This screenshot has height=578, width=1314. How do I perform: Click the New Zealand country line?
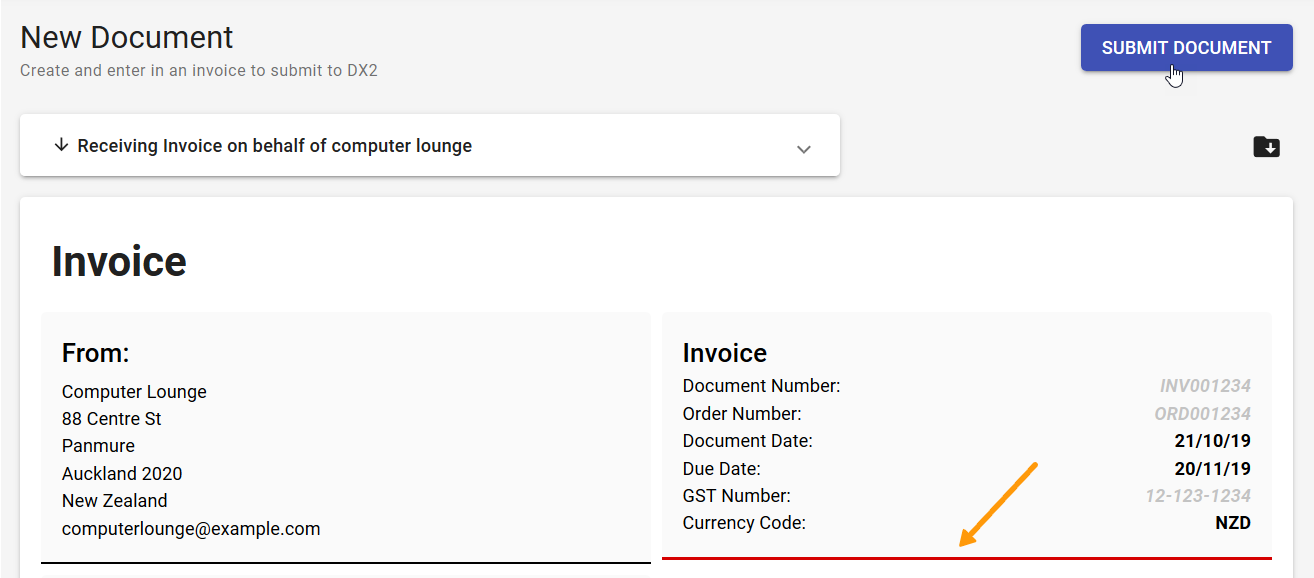tap(114, 500)
